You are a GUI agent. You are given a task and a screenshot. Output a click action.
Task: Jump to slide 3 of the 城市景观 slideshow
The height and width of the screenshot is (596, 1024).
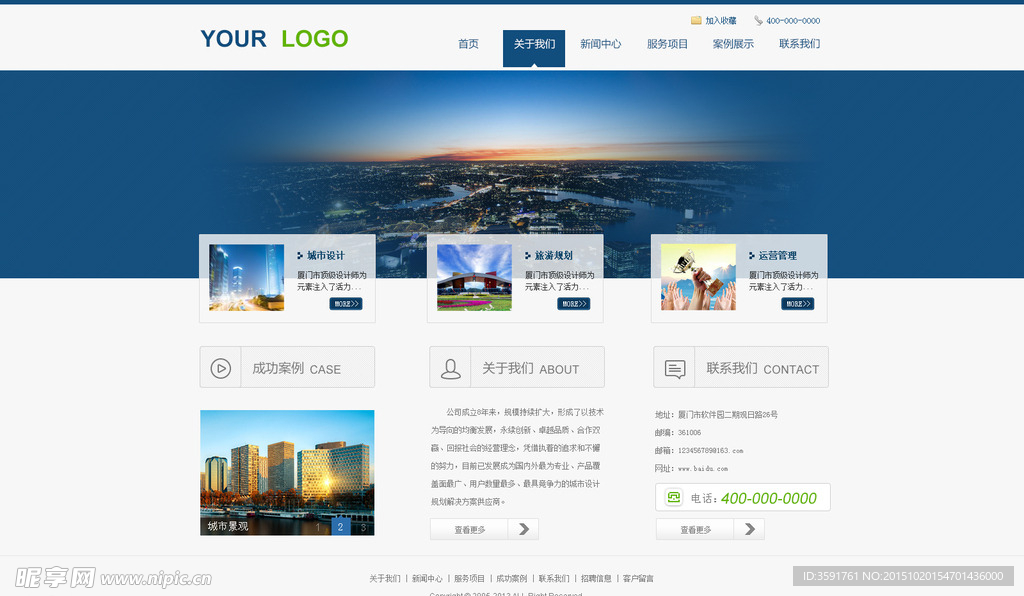[363, 527]
